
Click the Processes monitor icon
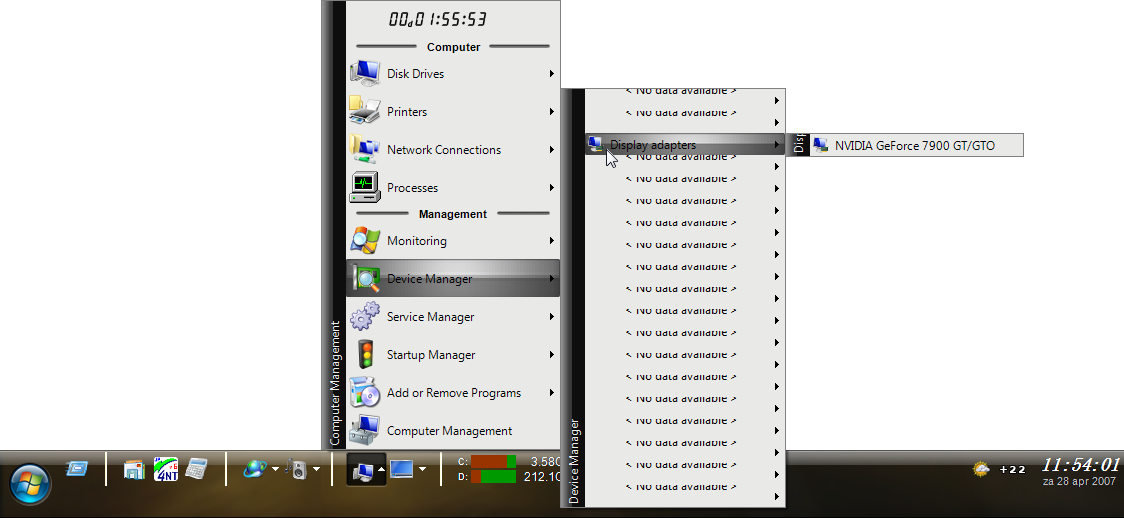[364, 187]
